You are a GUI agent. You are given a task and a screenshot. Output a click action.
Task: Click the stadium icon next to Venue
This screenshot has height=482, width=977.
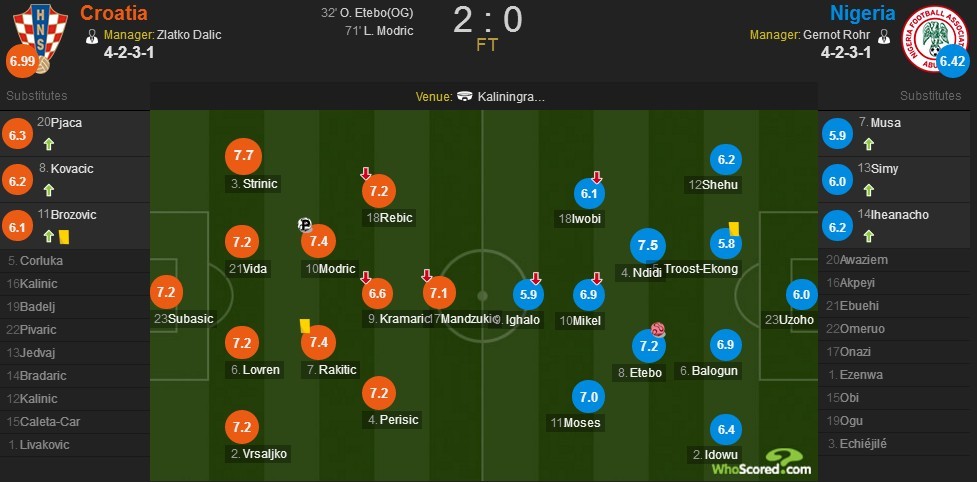point(464,97)
